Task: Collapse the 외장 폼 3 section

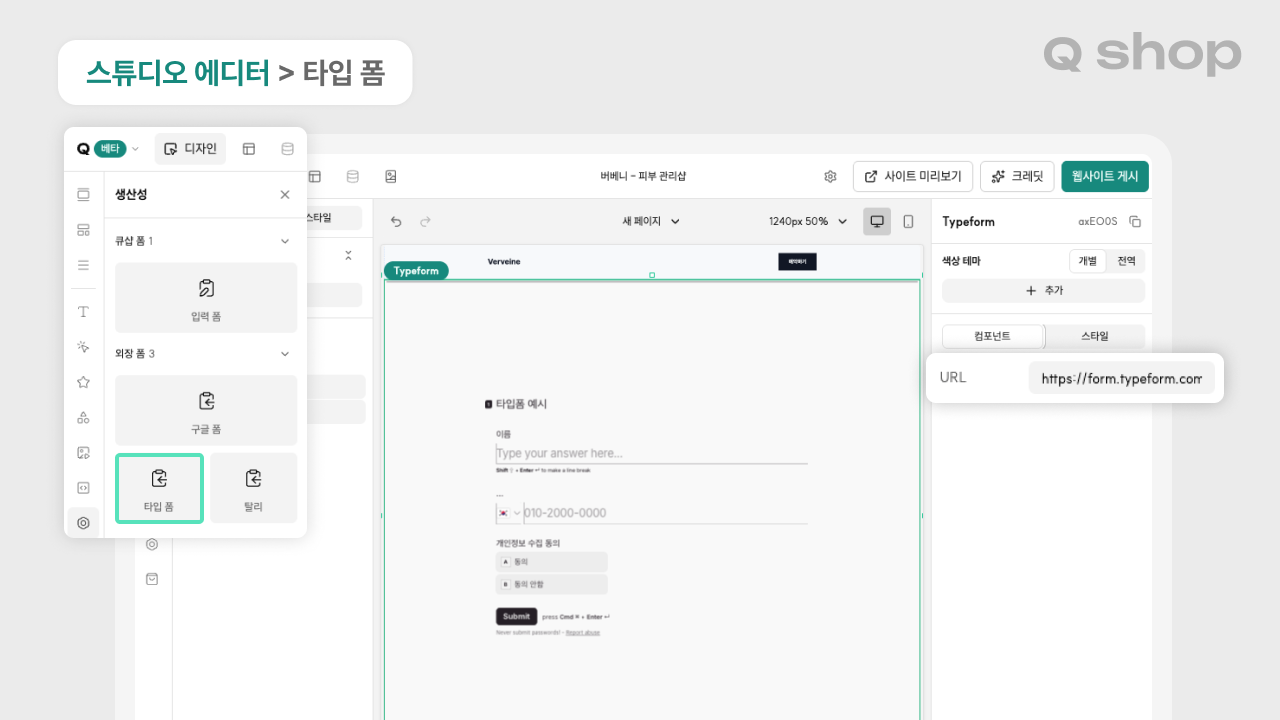Action: (285, 354)
